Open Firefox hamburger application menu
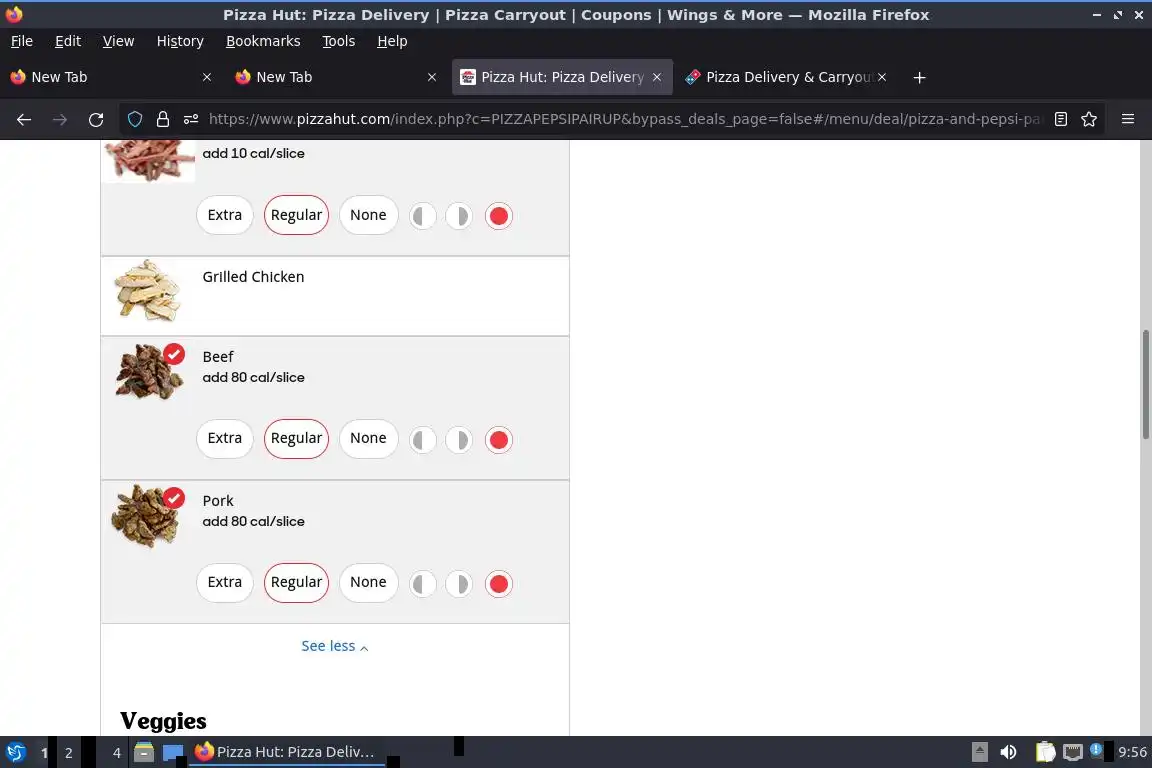This screenshot has width=1152, height=768. tap(1128, 119)
